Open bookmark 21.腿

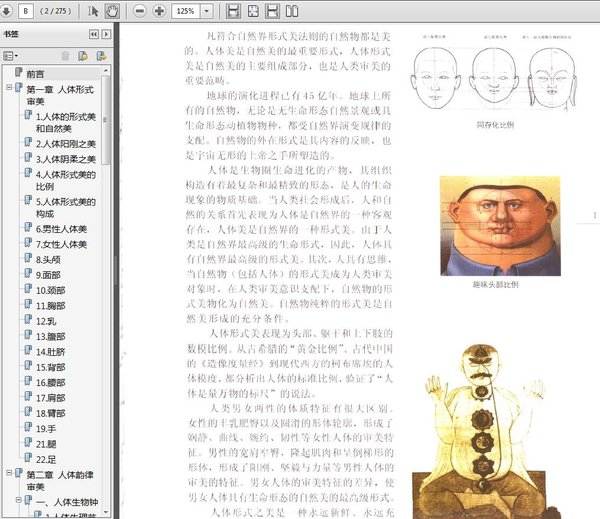tap(46, 444)
